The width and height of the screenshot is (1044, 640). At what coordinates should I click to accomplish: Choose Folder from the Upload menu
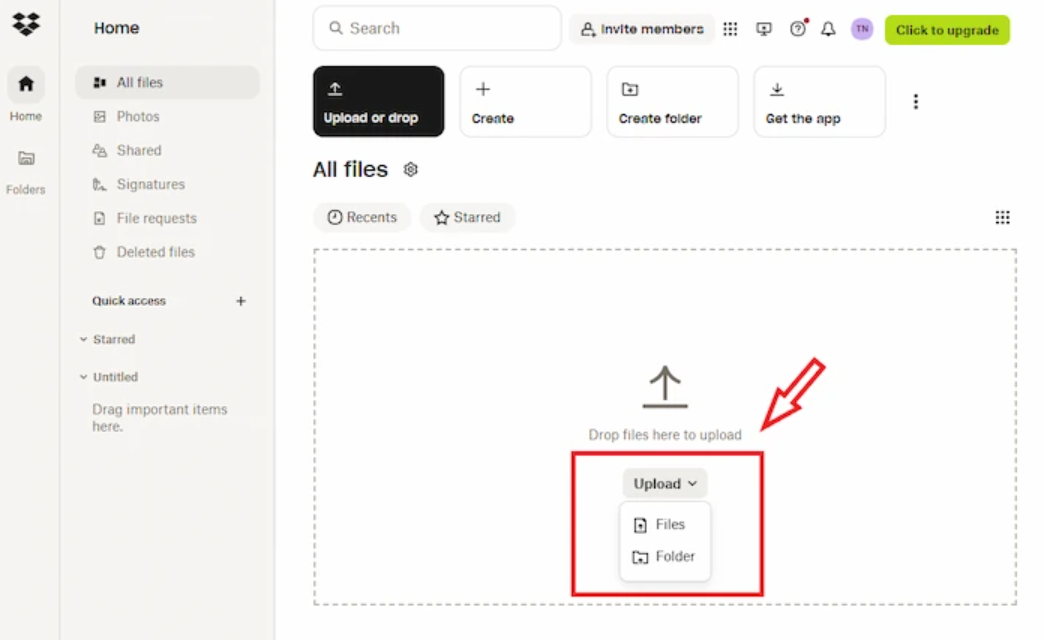[x=665, y=557]
